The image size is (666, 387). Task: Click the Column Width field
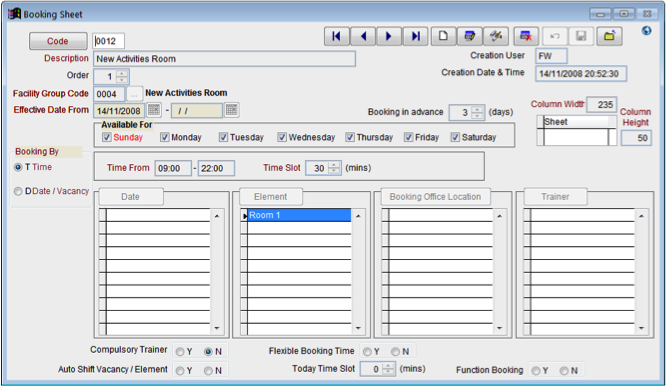point(601,105)
